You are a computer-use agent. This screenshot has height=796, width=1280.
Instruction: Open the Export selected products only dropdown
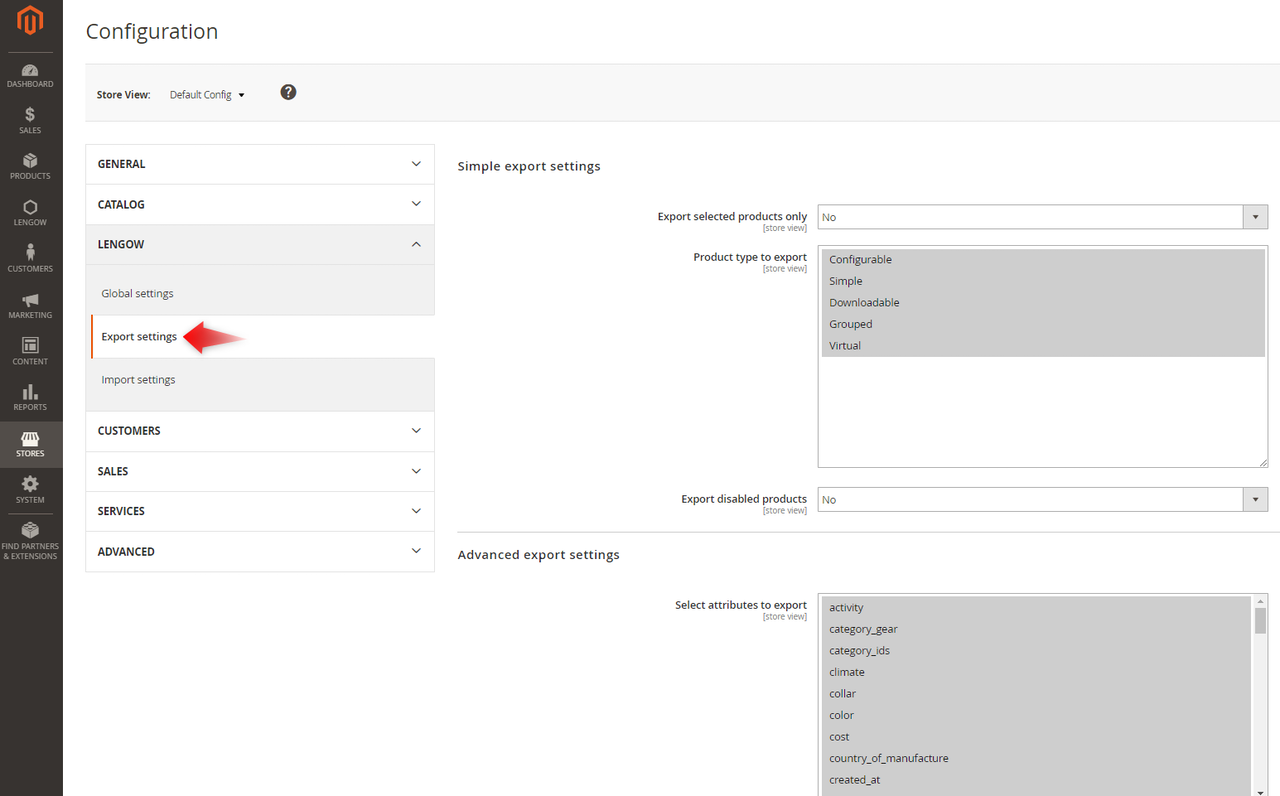pyautogui.click(x=1042, y=217)
